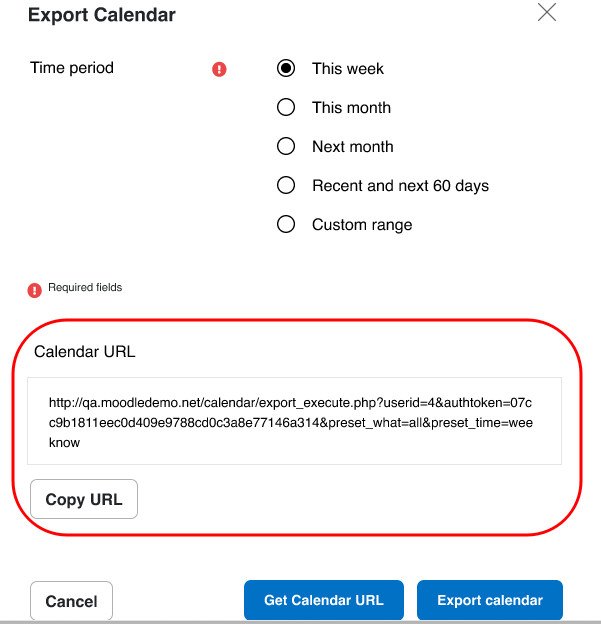The width and height of the screenshot is (601, 624).
Task: Click the 'Custom range' option label
Action: (x=362, y=225)
